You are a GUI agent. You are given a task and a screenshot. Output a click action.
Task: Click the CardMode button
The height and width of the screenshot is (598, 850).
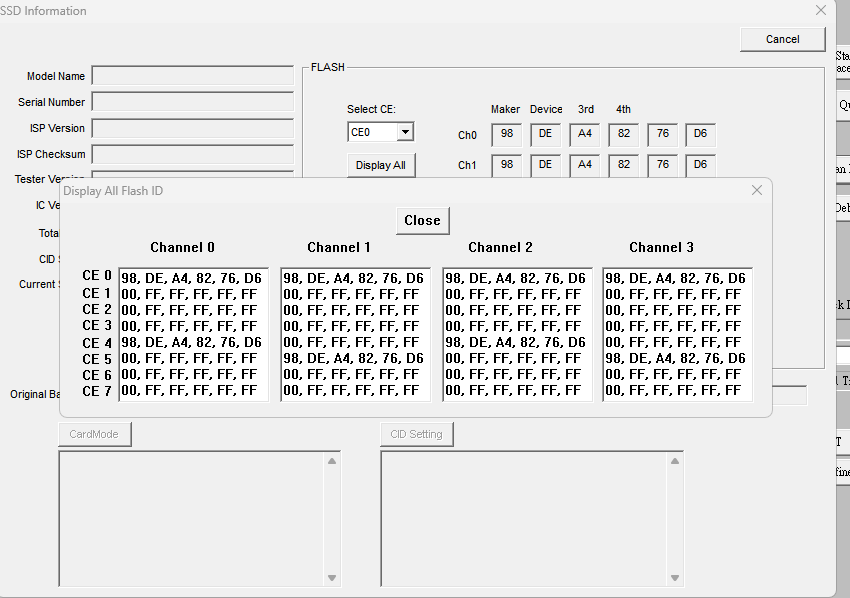(x=94, y=434)
